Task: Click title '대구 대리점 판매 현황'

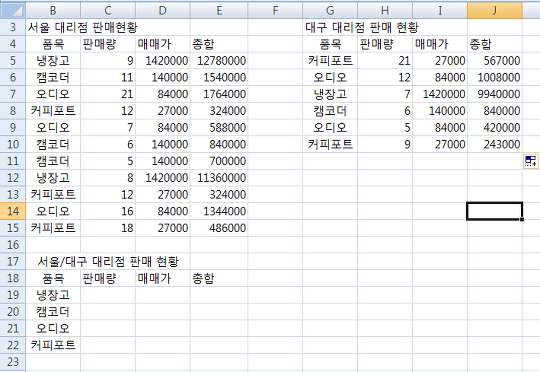Action: coord(362,27)
